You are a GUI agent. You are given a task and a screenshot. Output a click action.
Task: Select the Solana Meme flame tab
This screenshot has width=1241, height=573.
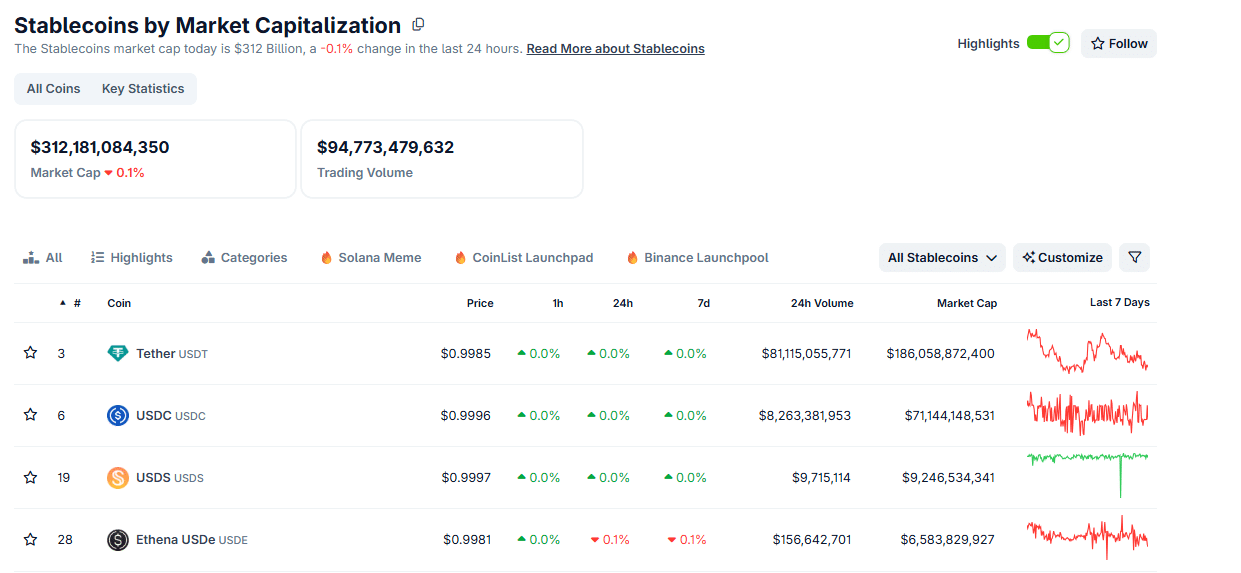point(370,257)
